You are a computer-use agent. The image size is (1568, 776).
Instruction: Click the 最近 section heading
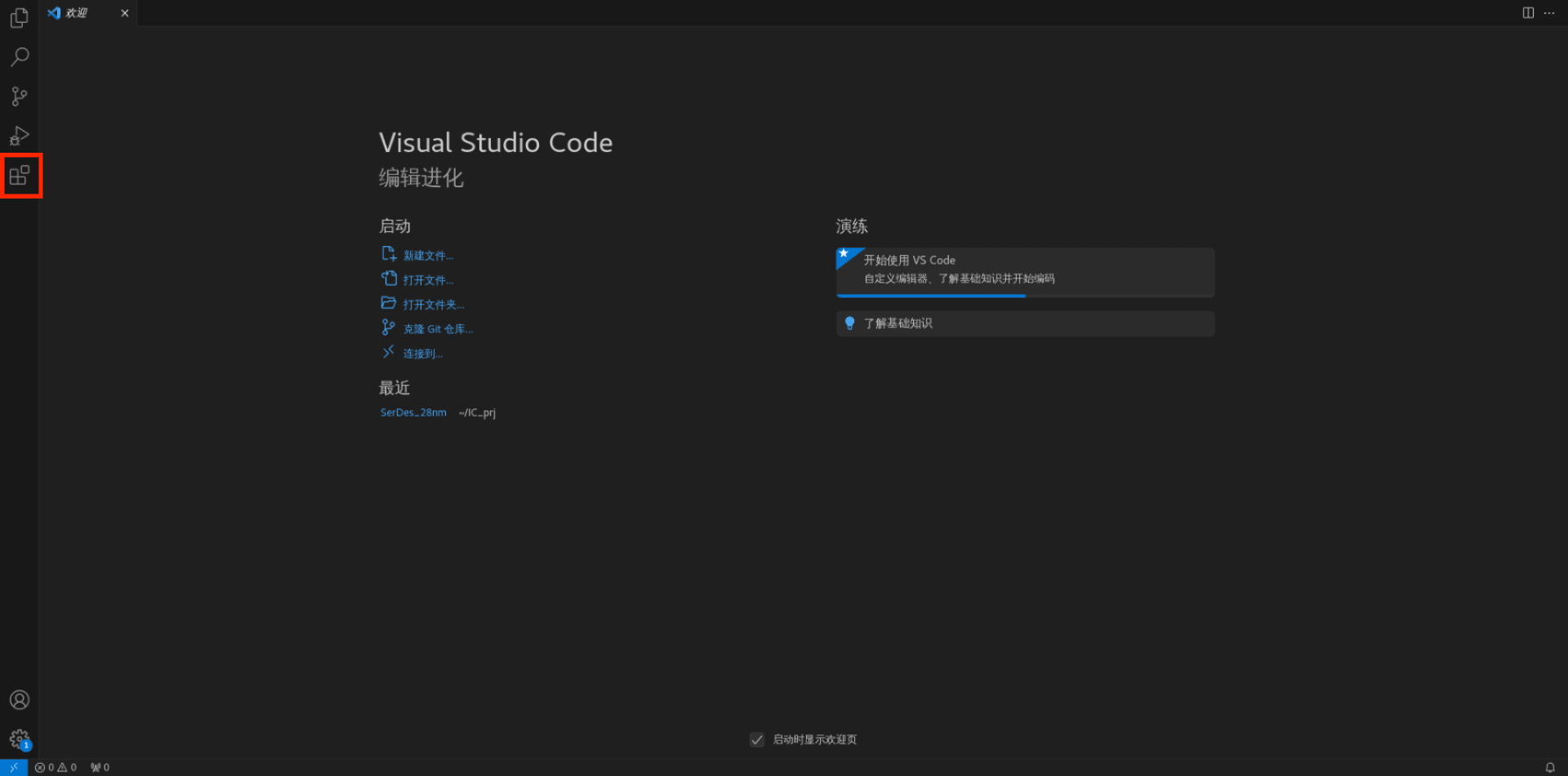[x=394, y=388]
